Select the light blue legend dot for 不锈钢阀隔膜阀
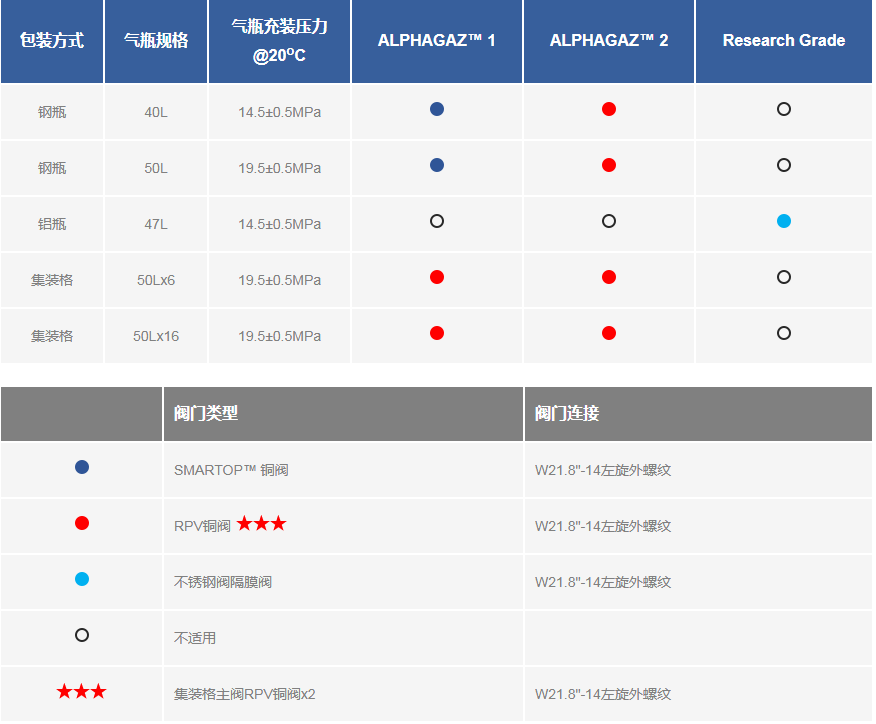This screenshot has width=876, height=724. point(82,579)
